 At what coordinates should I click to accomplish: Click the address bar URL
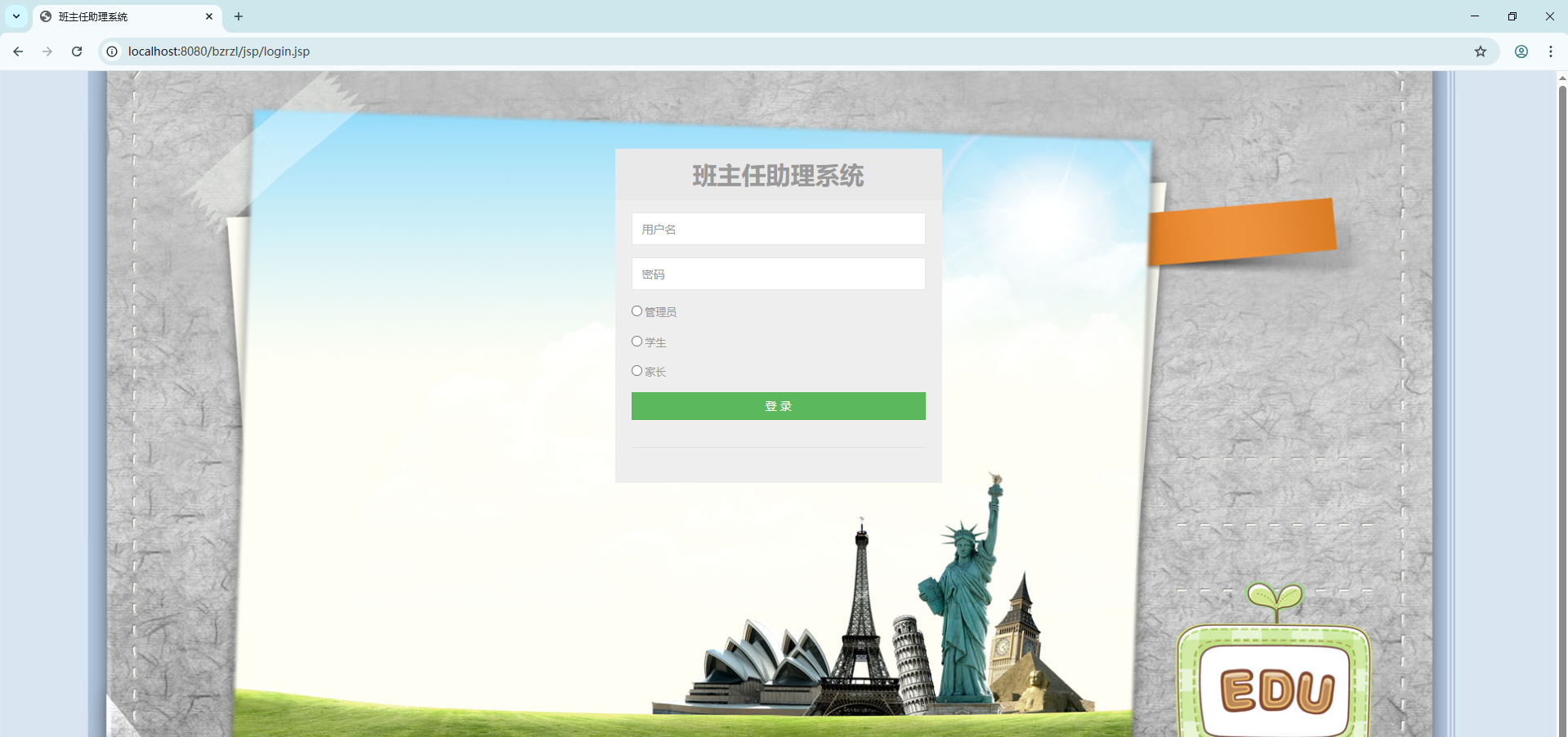click(x=219, y=51)
